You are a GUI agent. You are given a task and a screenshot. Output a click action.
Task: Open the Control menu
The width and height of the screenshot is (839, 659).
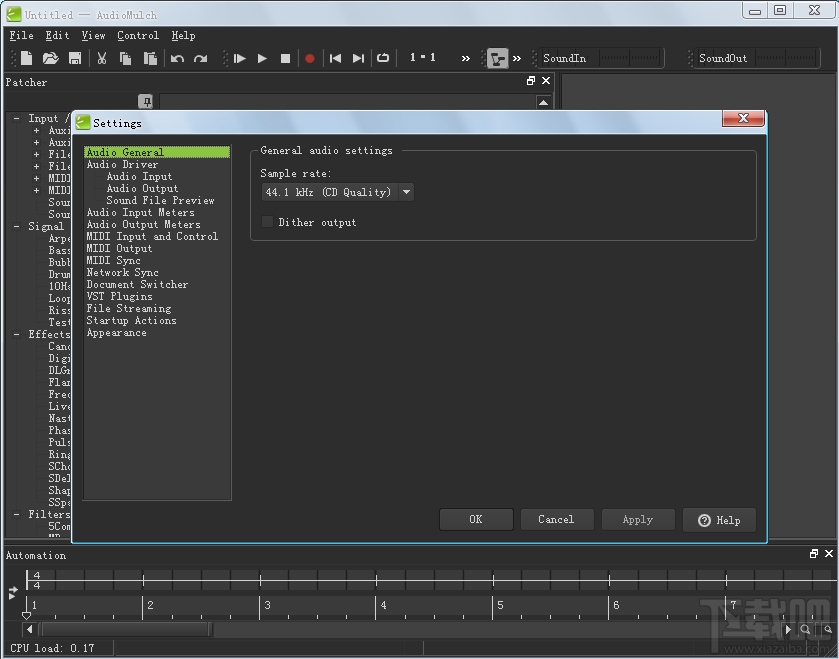pos(138,35)
